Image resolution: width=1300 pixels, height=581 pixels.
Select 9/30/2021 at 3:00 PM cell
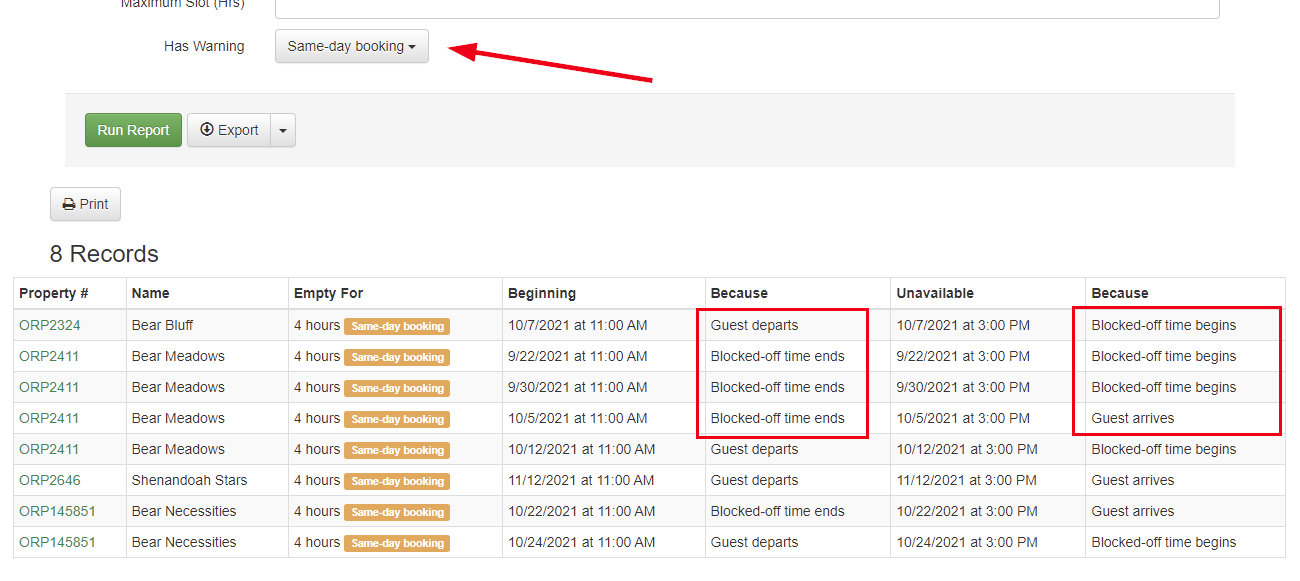point(988,387)
